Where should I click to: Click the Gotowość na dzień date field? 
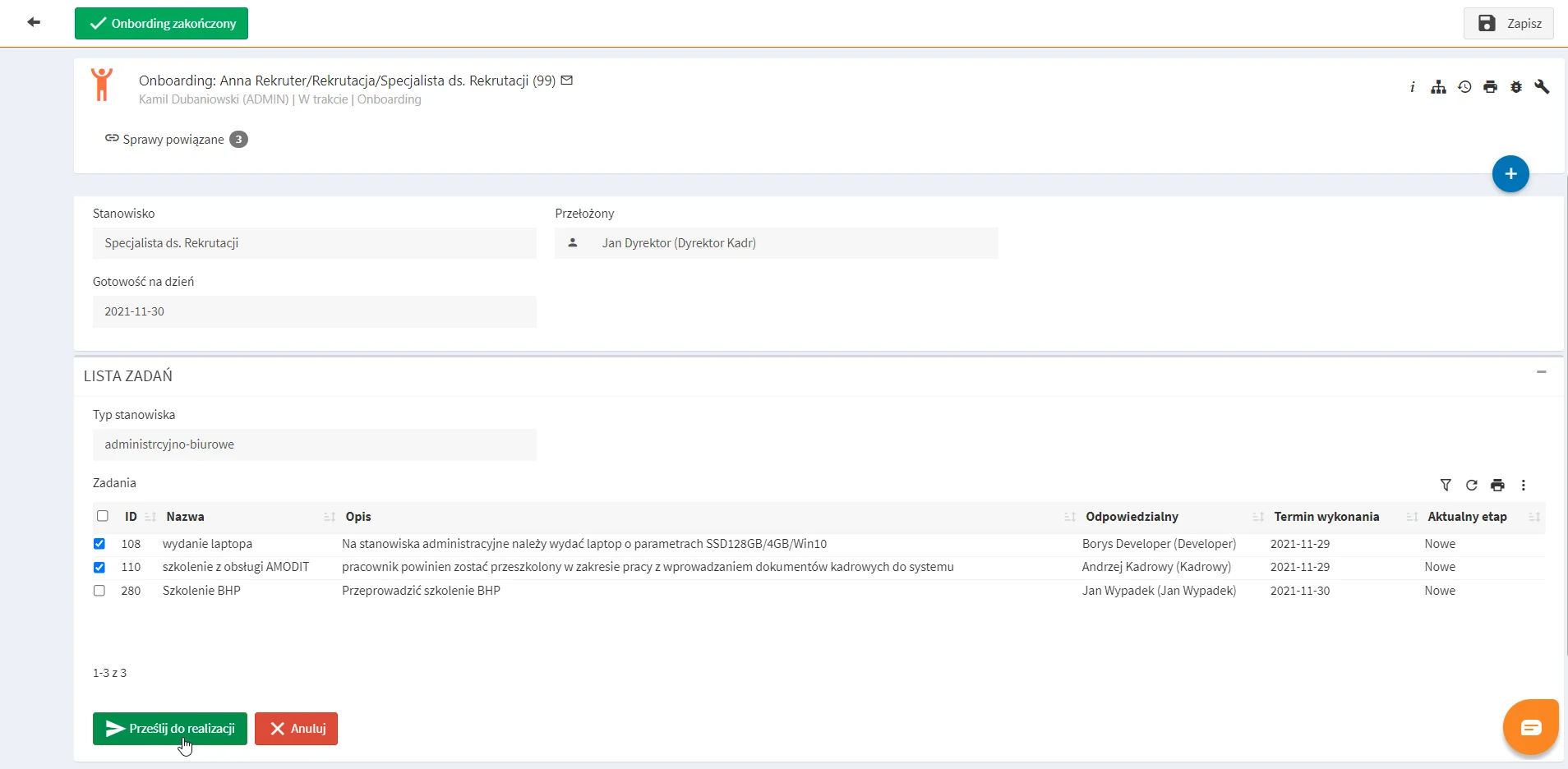click(315, 312)
